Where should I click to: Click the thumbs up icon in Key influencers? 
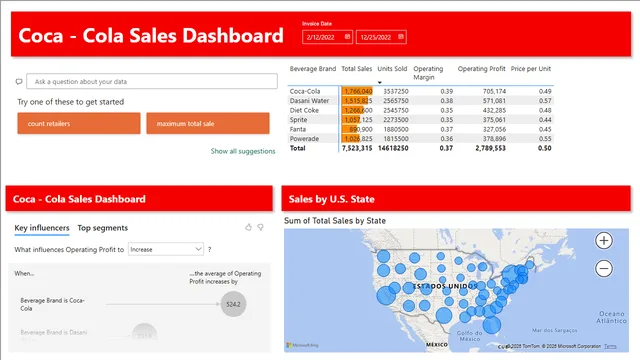pyautogui.click(x=248, y=227)
